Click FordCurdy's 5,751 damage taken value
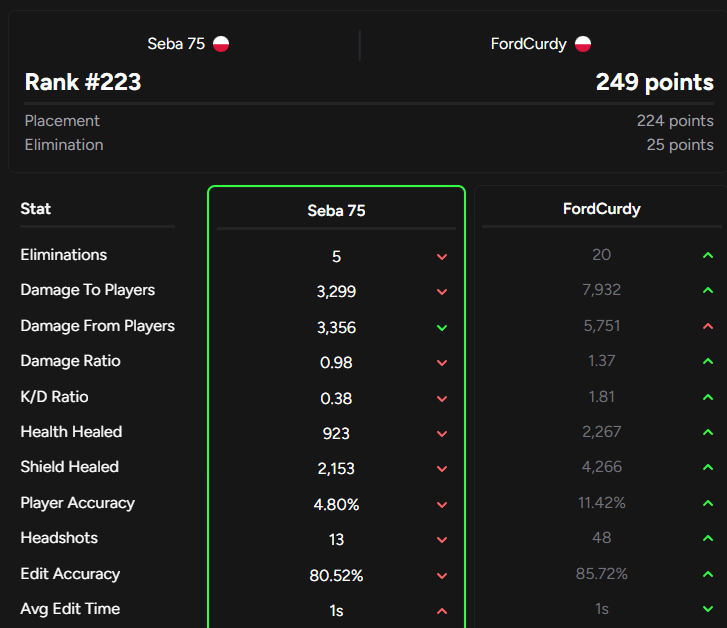 [x=601, y=326]
